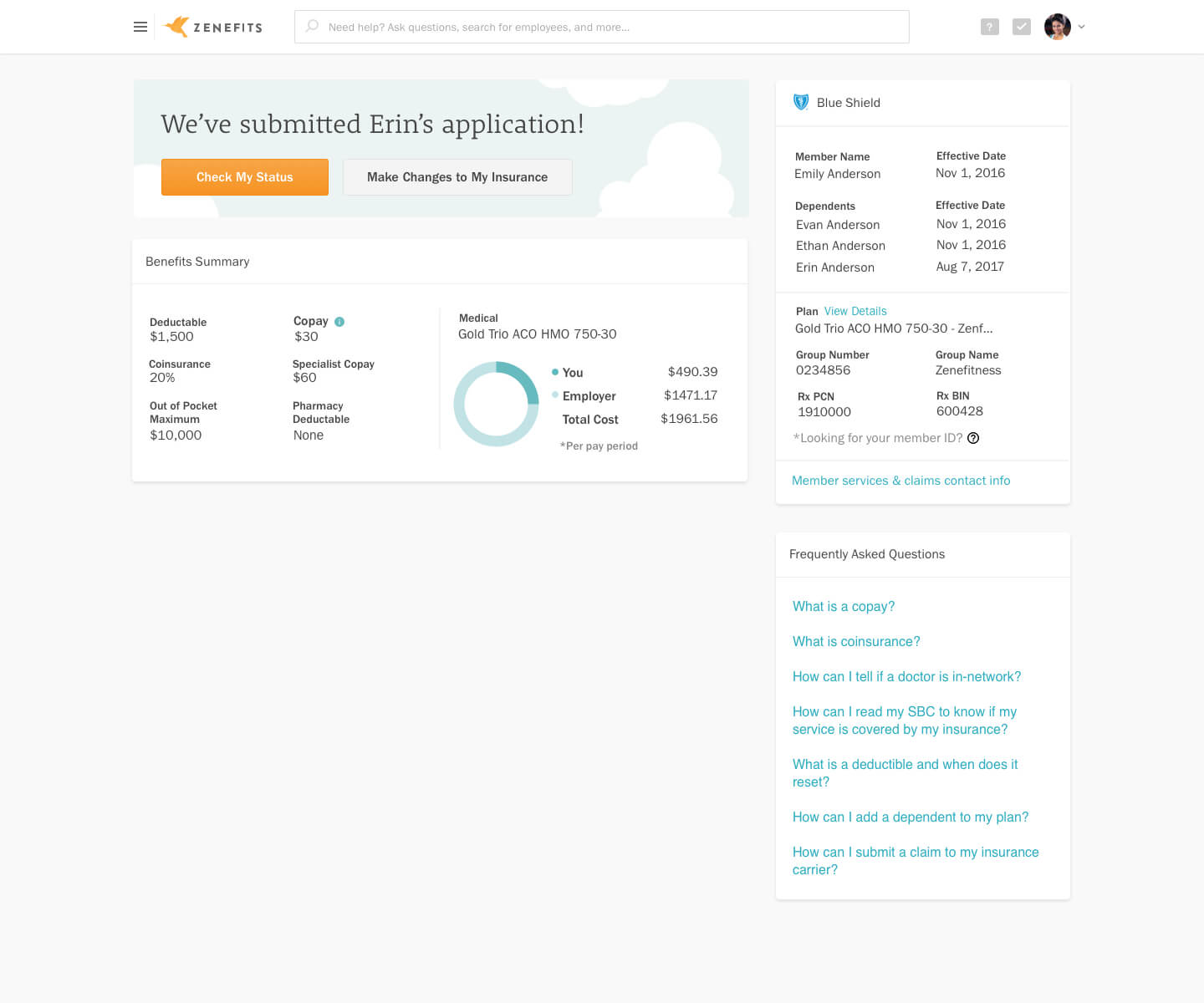Open the 'What is coinsurance?' FAQ link
Screen dimensions: 1204x1003
pyautogui.click(x=856, y=642)
